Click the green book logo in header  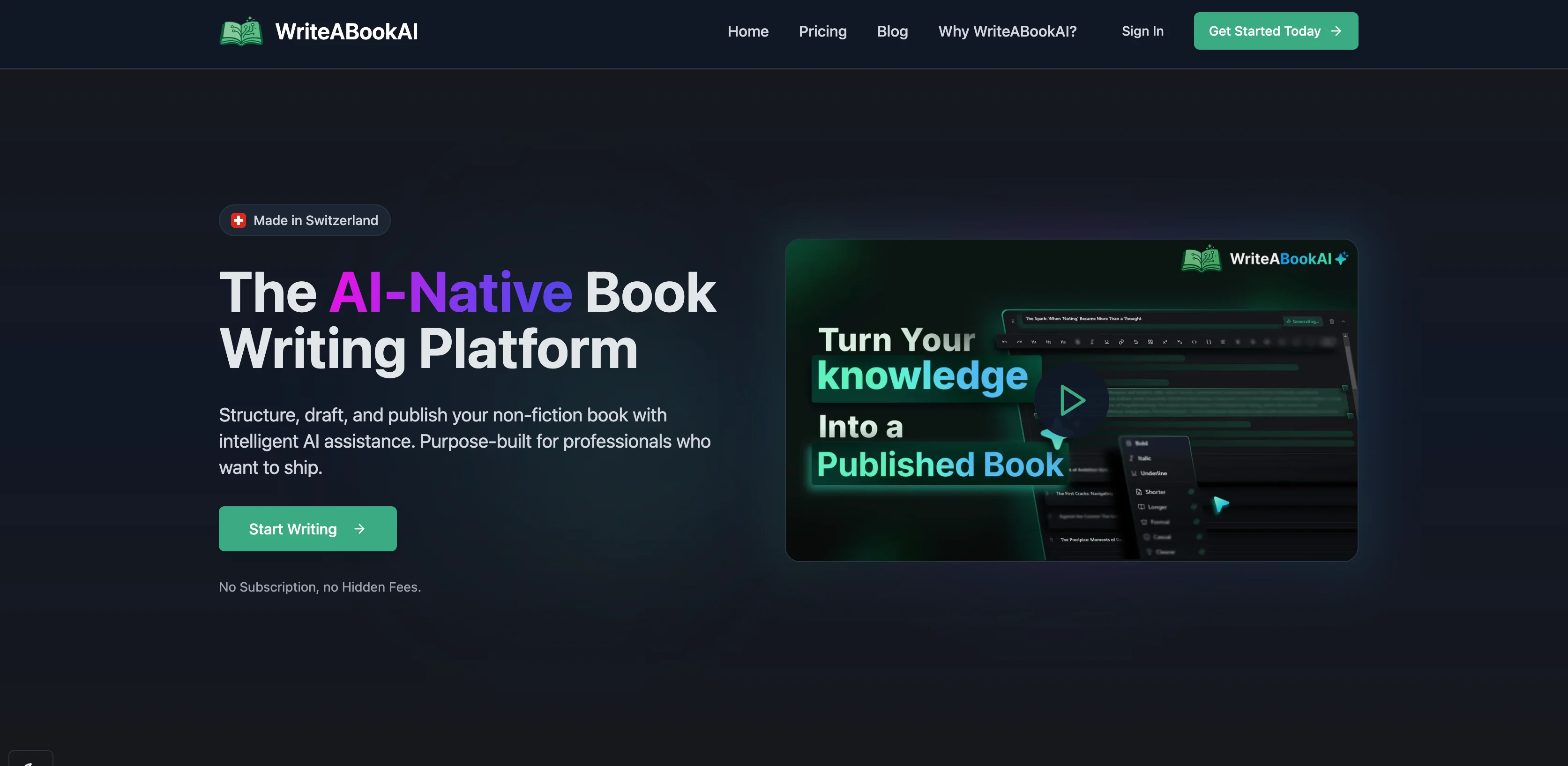(241, 31)
